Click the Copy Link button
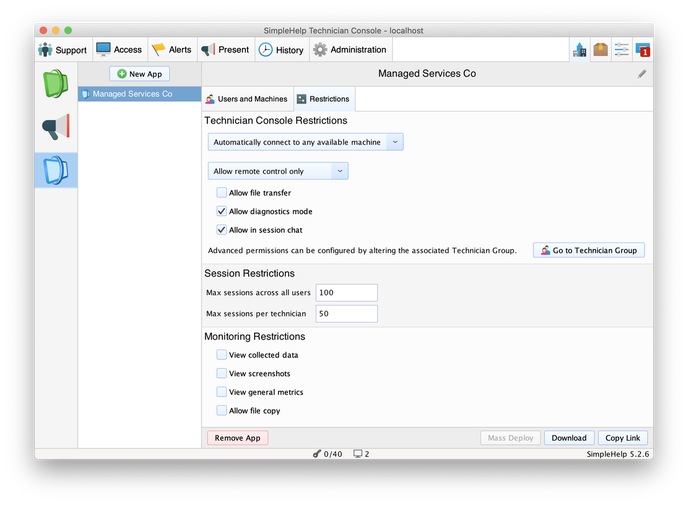688x505 pixels. (623, 438)
